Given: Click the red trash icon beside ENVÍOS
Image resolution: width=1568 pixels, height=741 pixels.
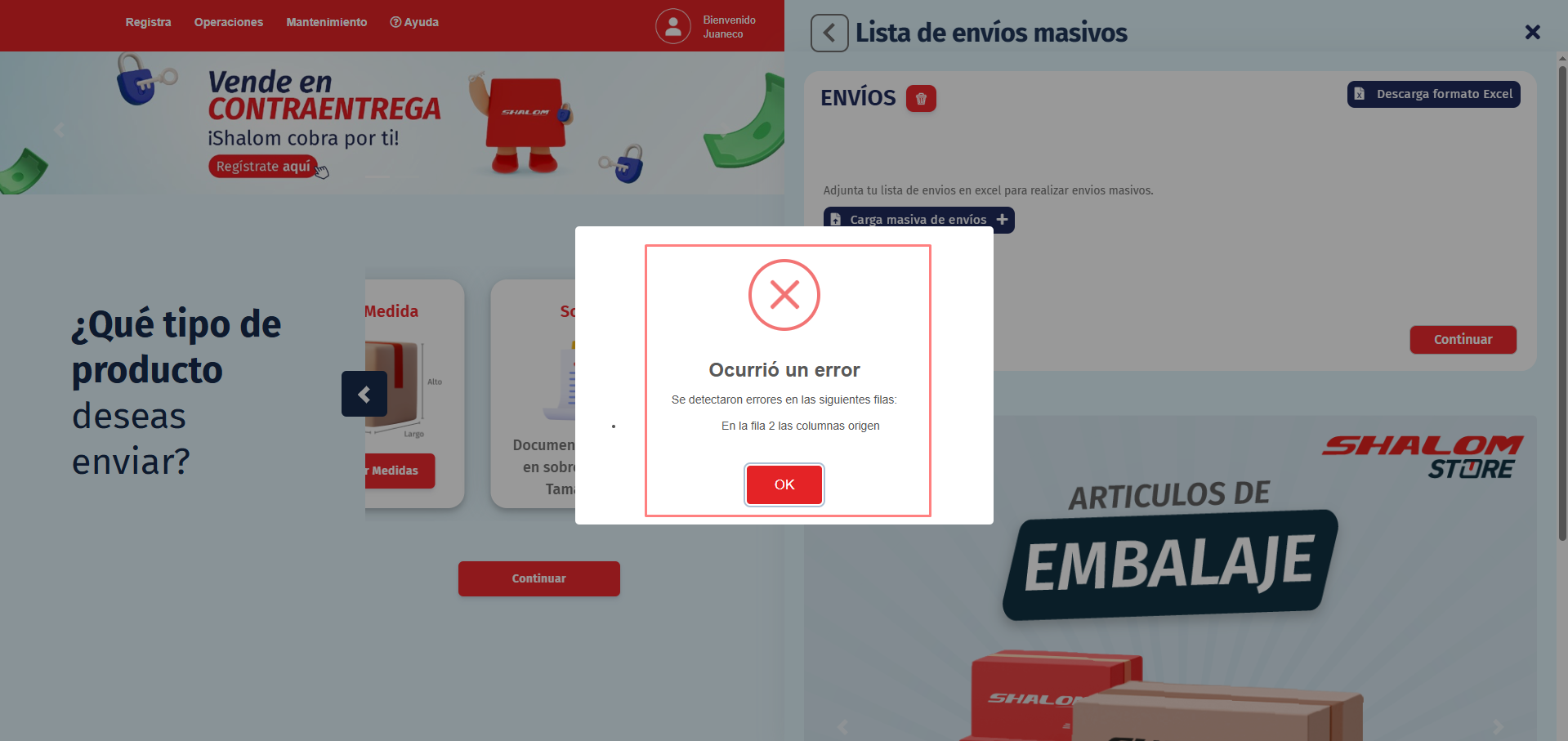Looking at the screenshot, I should pyautogui.click(x=921, y=99).
